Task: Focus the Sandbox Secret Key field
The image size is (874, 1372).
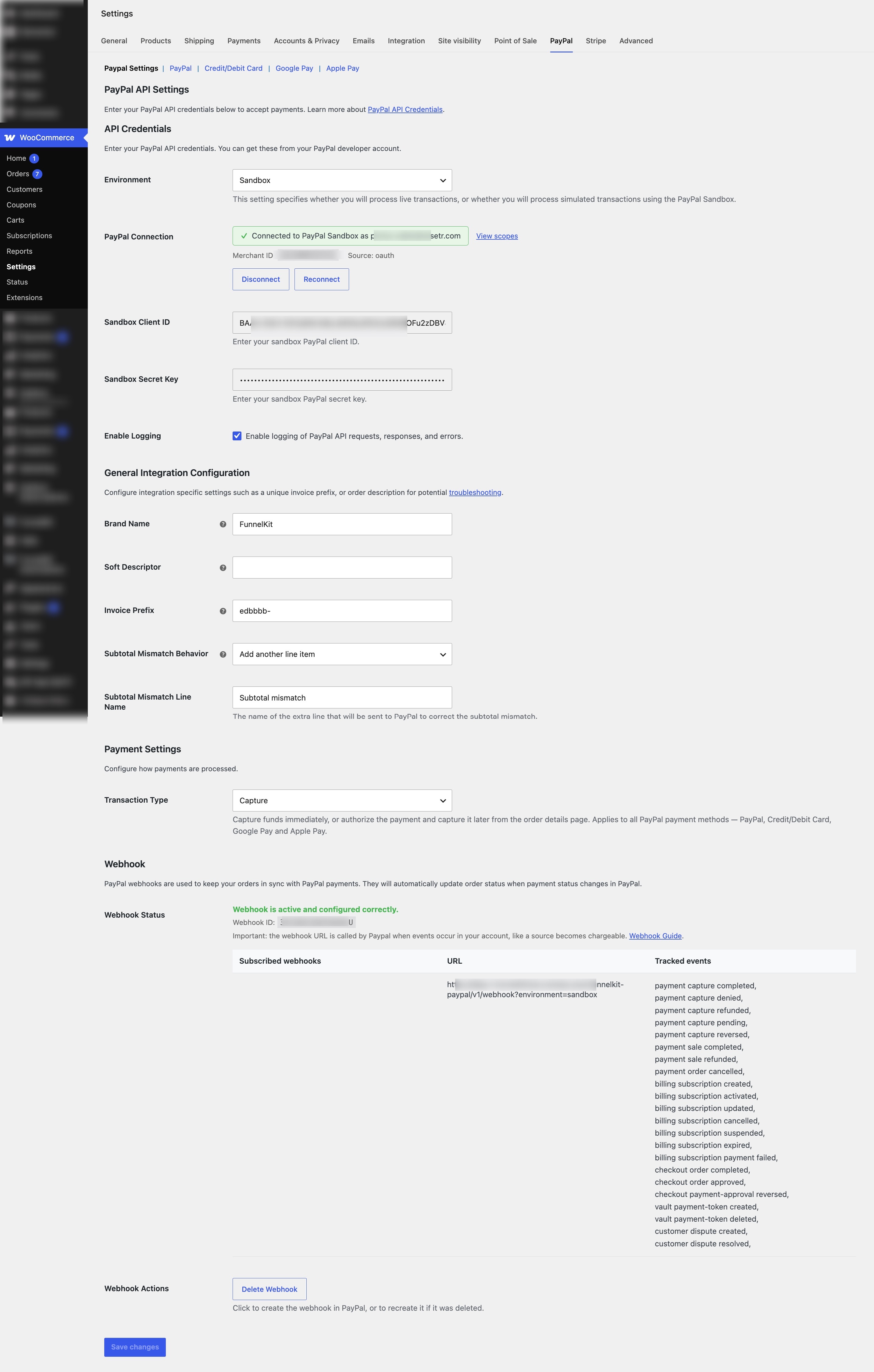Action: click(x=342, y=379)
